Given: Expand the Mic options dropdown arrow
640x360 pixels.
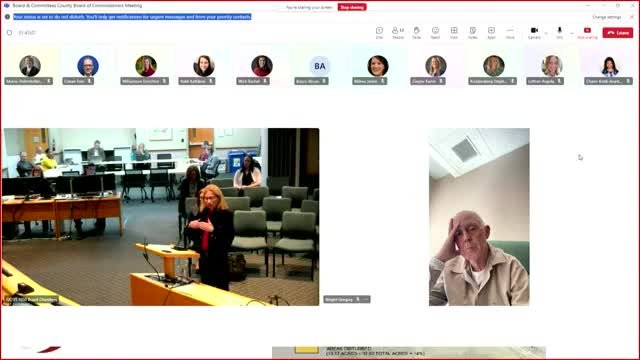Looking at the screenshot, I should 572,33.
